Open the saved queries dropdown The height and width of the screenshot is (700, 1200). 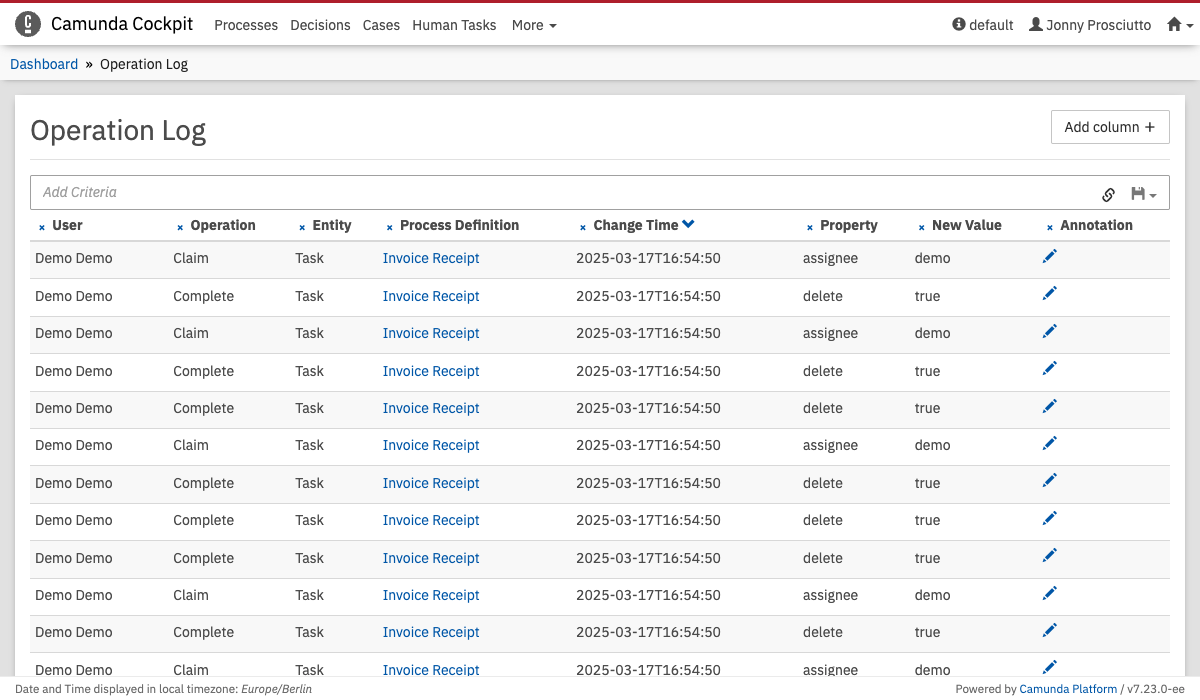tap(1143, 194)
